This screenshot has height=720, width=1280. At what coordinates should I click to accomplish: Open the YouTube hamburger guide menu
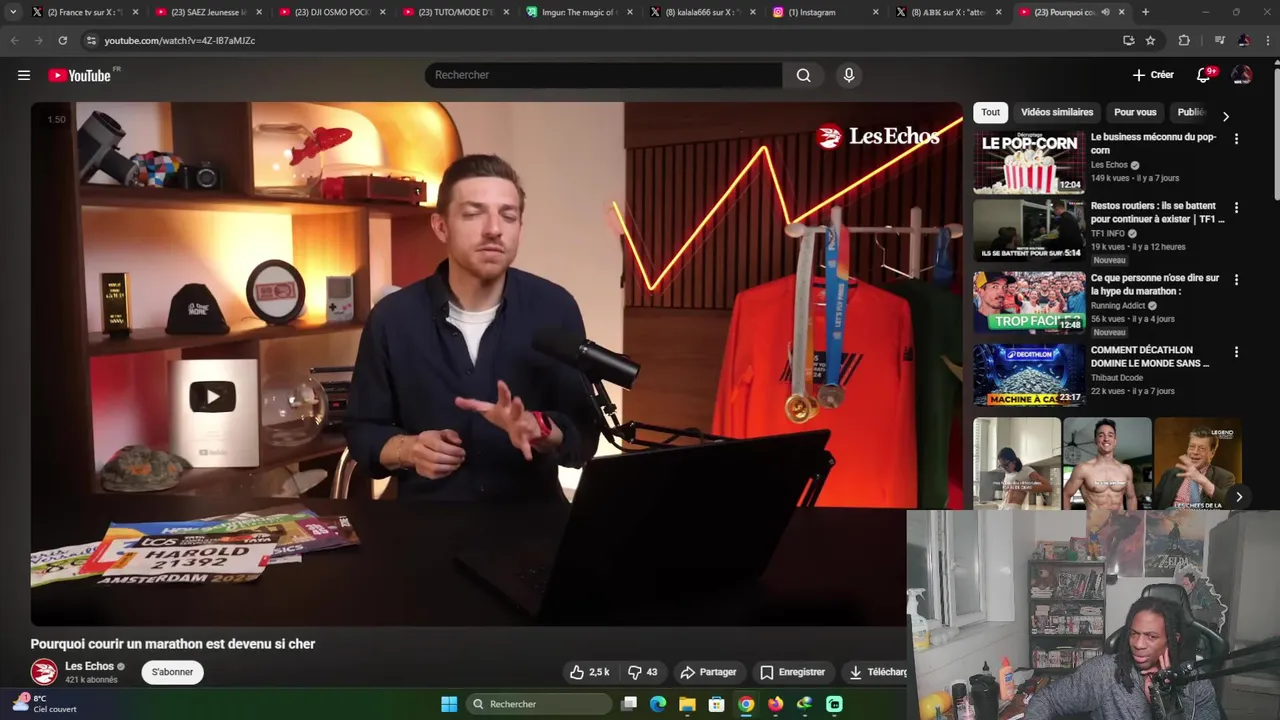pyautogui.click(x=24, y=75)
